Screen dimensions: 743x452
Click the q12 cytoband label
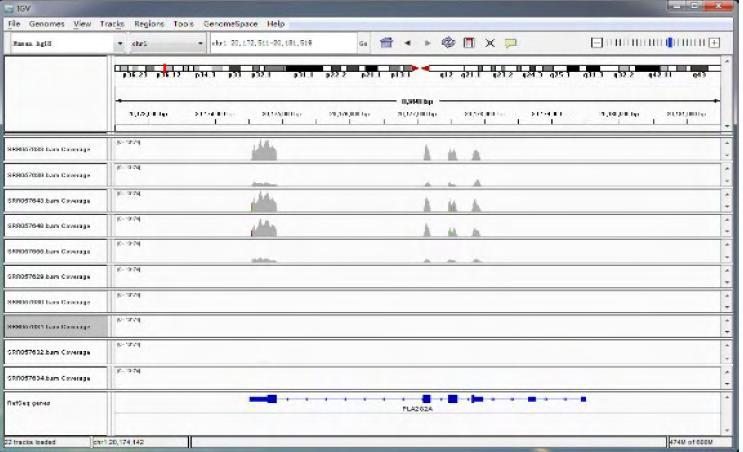tap(446, 75)
